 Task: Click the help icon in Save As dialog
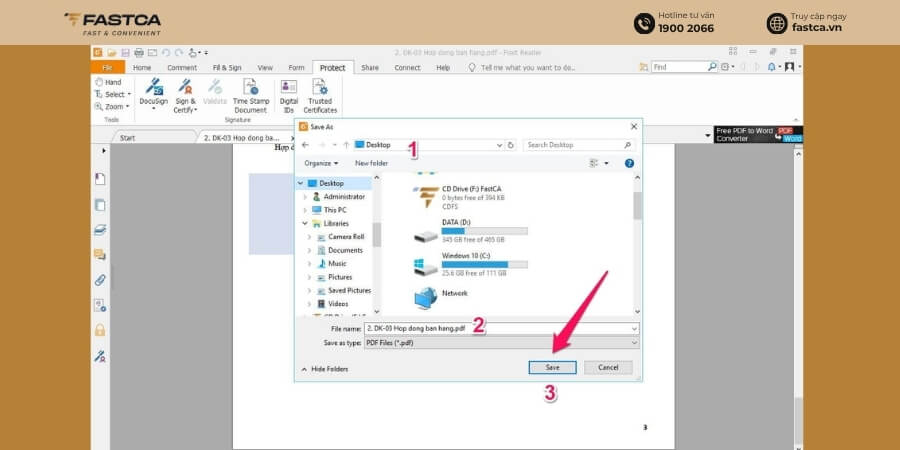point(629,163)
